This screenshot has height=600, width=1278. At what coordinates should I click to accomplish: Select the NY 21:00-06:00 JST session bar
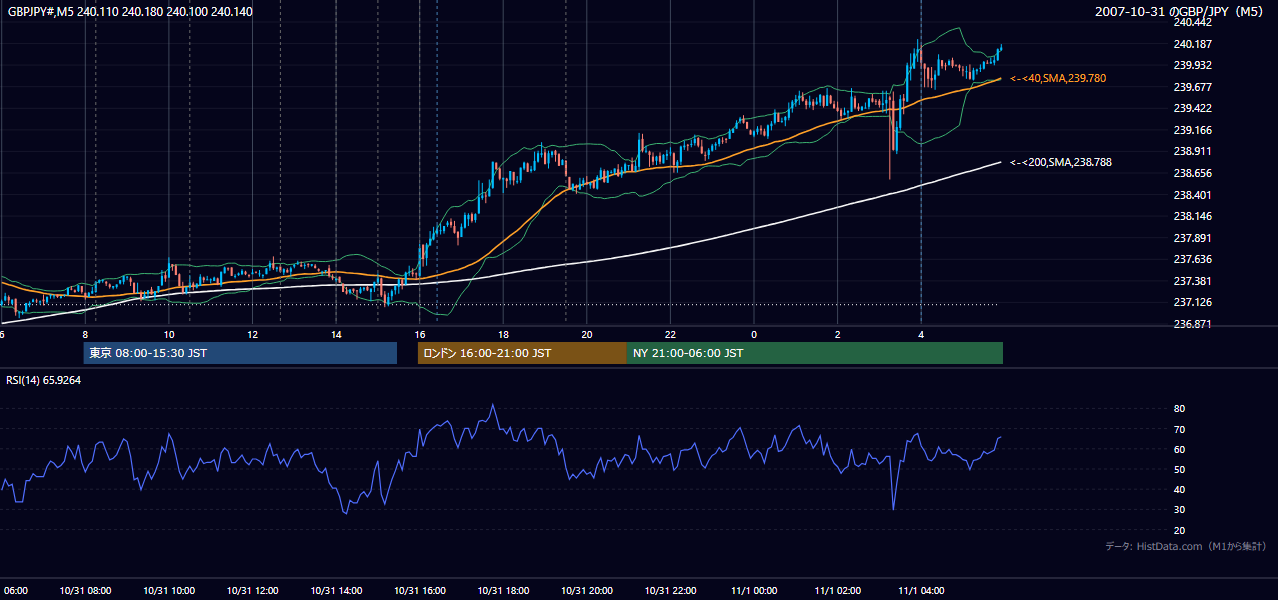pyautogui.click(x=815, y=353)
